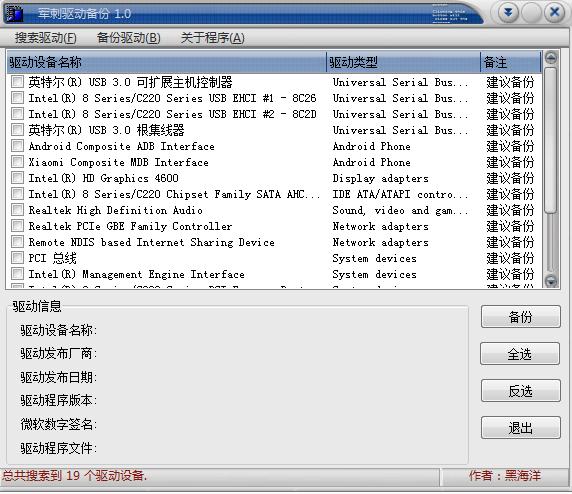This screenshot has width=572, height=494.
Task: Select Intel(R) HD Graphics 4600 checkbox
Action: (17, 178)
